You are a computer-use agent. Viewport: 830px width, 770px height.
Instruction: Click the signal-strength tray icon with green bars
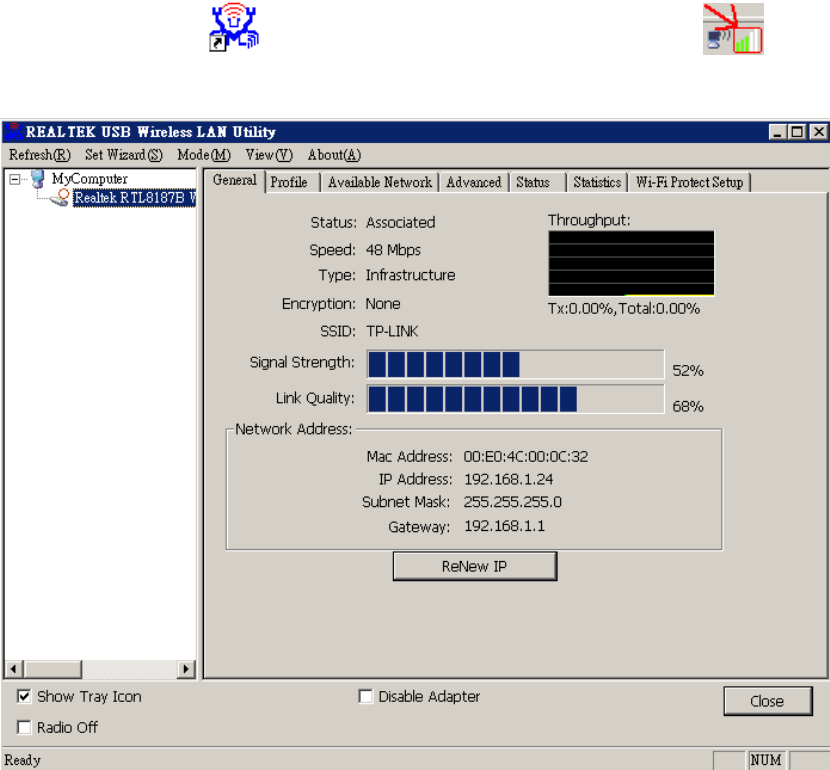pyautogui.click(x=748, y=40)
